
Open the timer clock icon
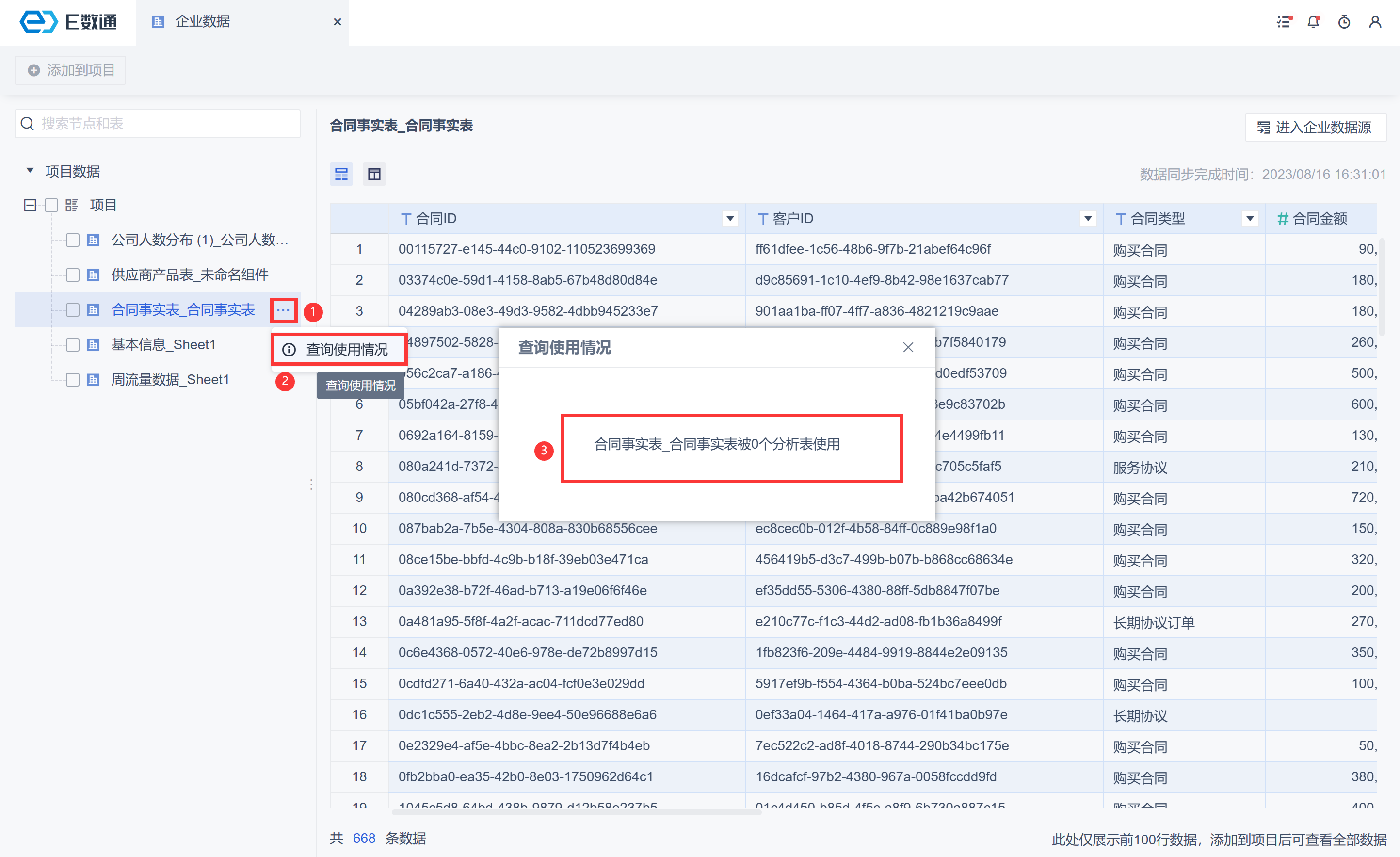pyautogui.click(x=1344, y=22)
